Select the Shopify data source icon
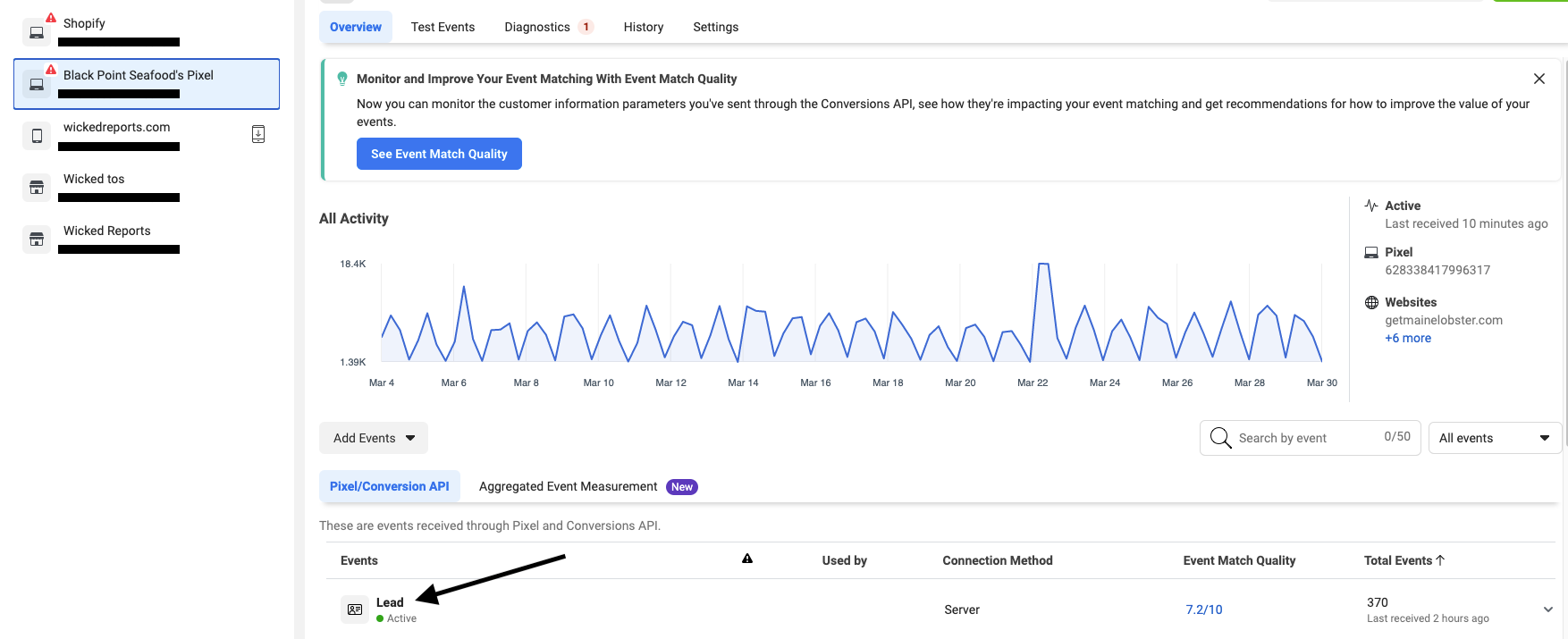Screen dimensions: 1568x639 point(37,32)
